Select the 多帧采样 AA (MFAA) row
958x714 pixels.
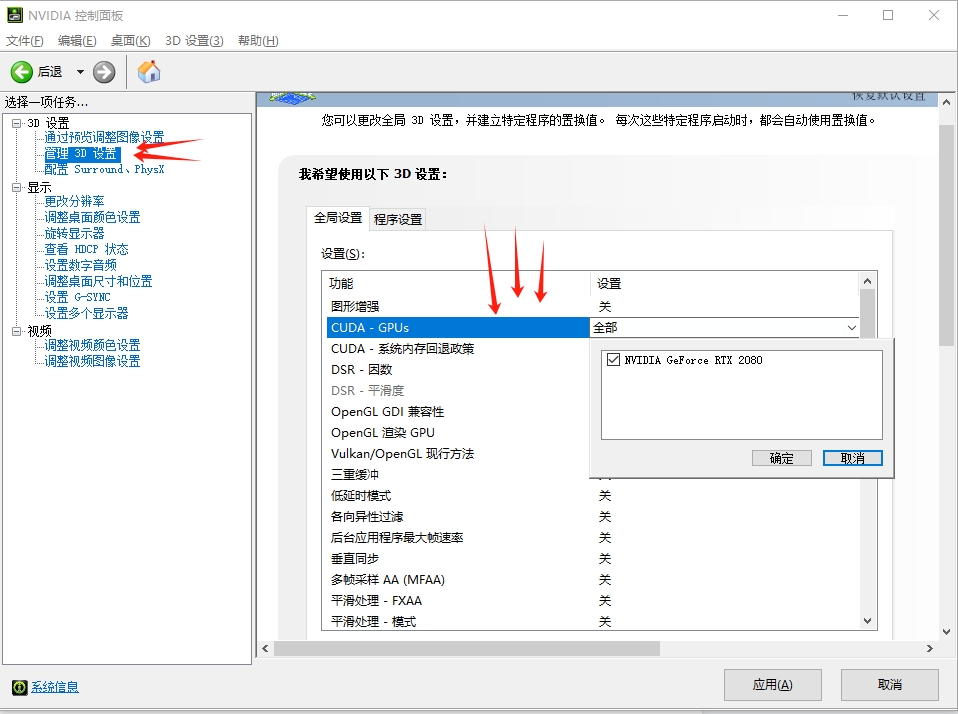tap(593, 580)
